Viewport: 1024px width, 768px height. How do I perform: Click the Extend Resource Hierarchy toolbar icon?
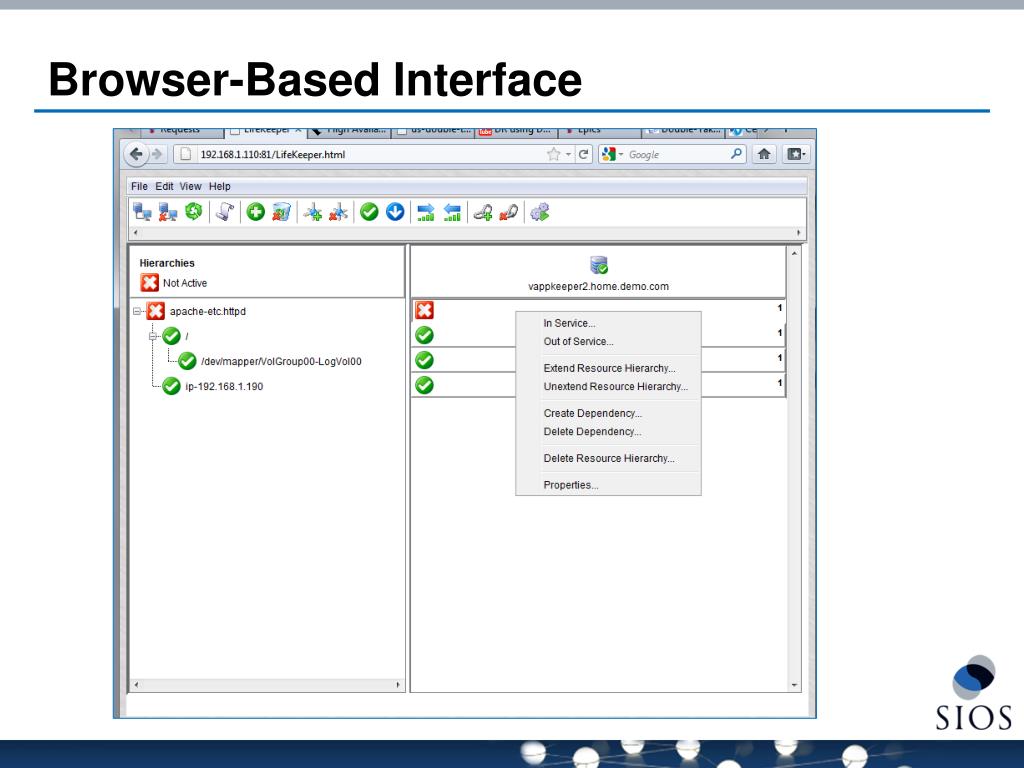pyautogui.click(x=426, y=211)
